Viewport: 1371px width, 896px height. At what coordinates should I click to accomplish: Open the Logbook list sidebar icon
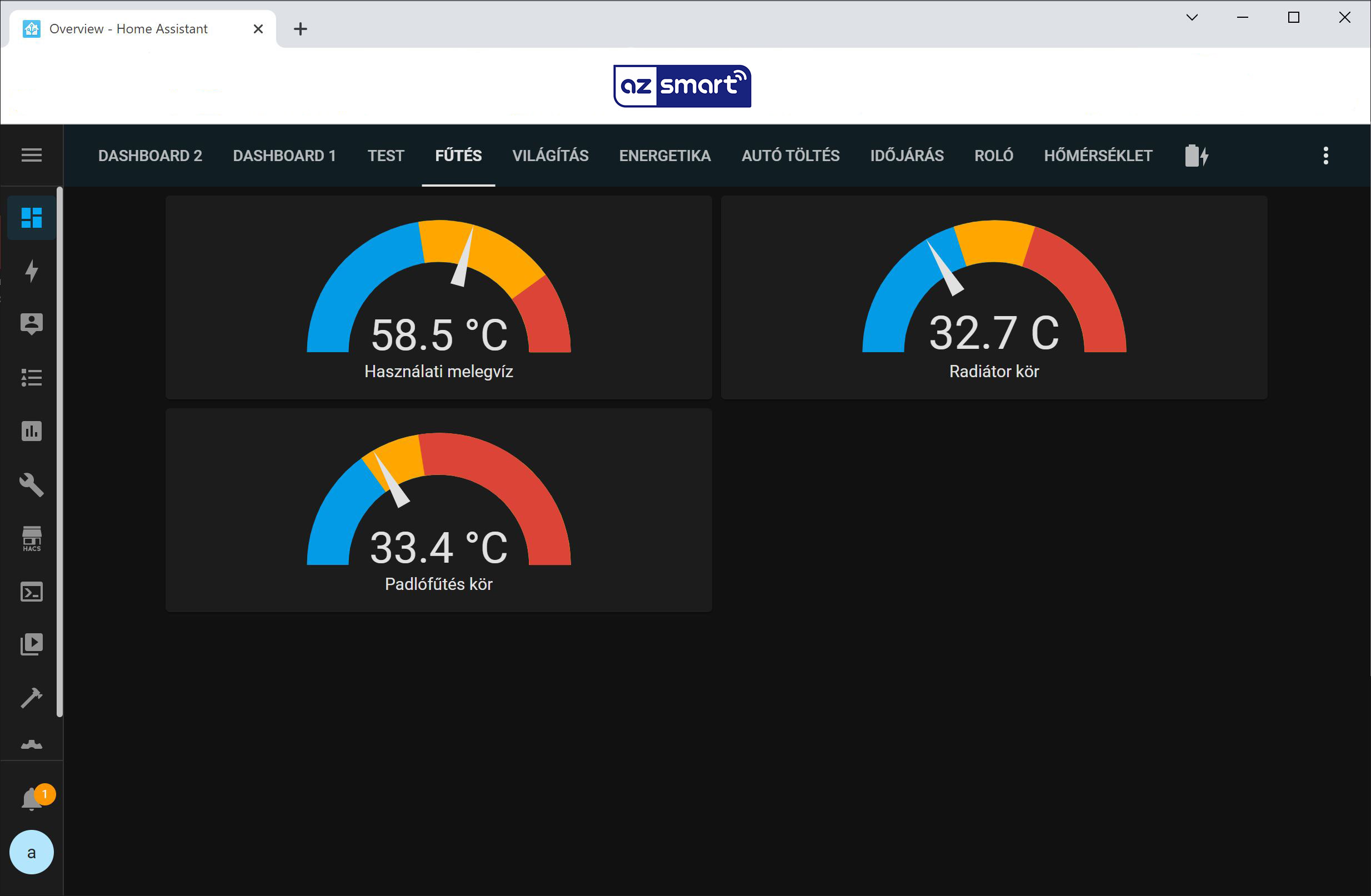pyautogui.click(x=32, y=377)
